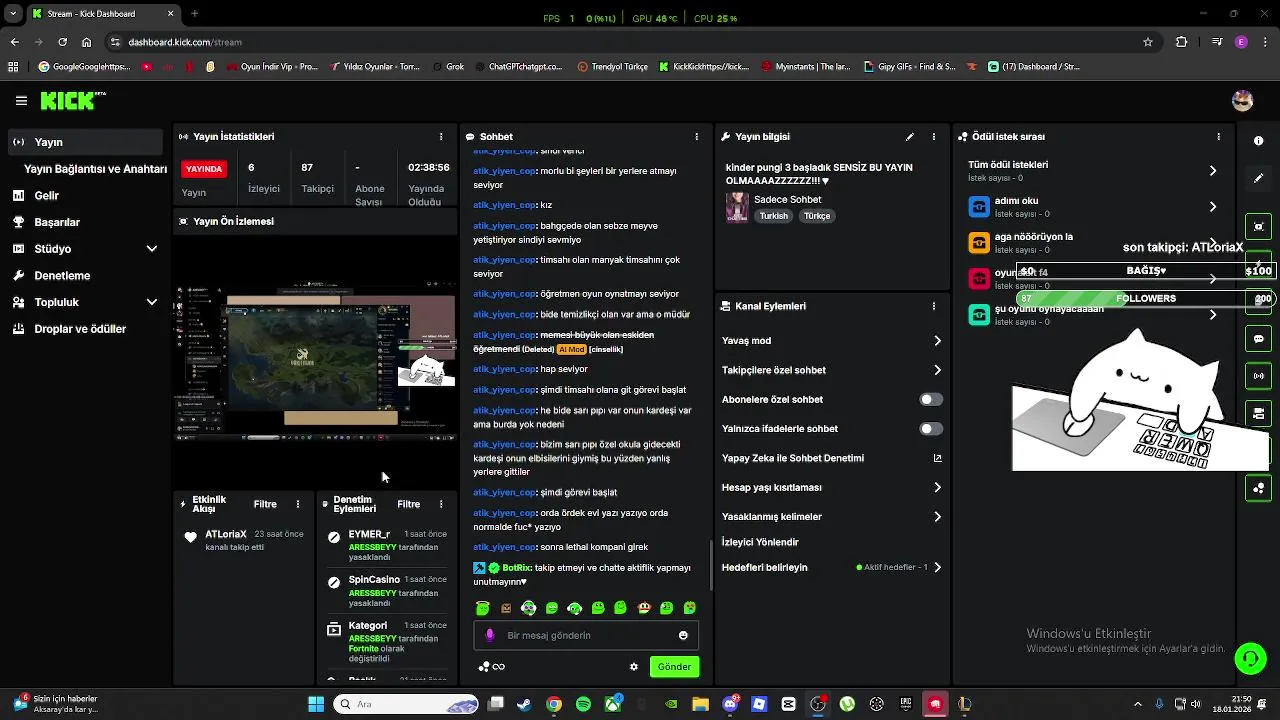
Task: Click SpinCasino in moderation actions list
Action: point(374,579)
